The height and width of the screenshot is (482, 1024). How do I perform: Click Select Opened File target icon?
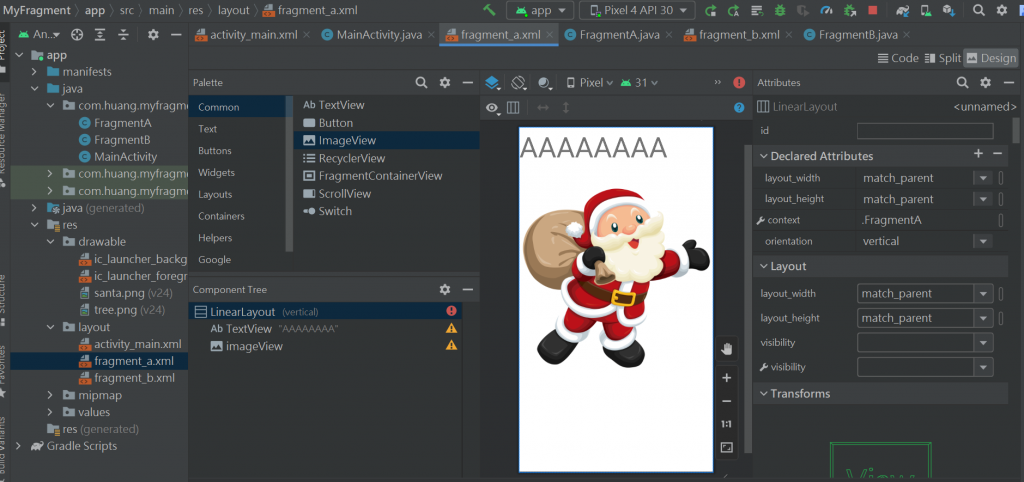[x=77, y=35]
